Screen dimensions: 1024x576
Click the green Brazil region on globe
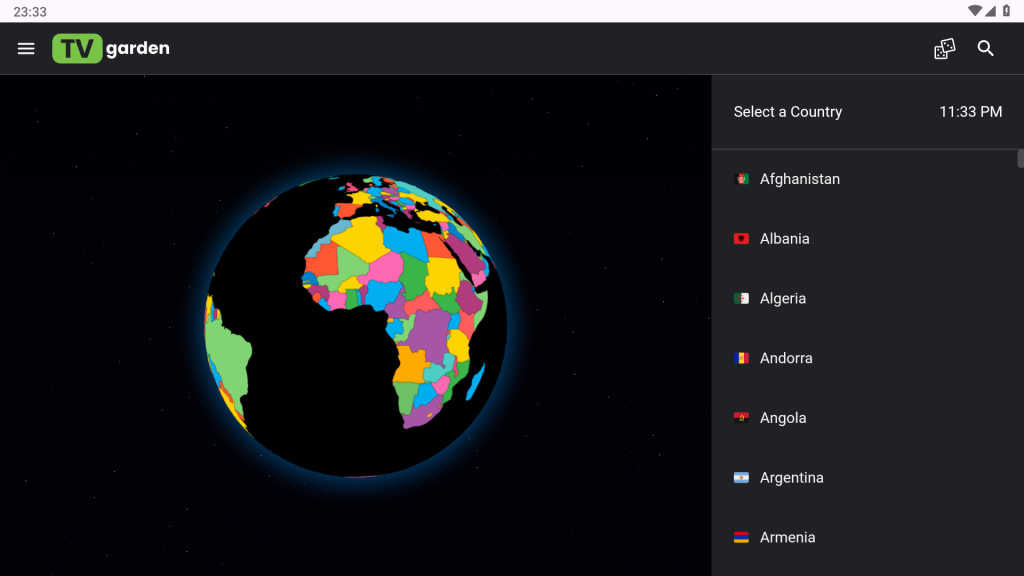point(229,359)
